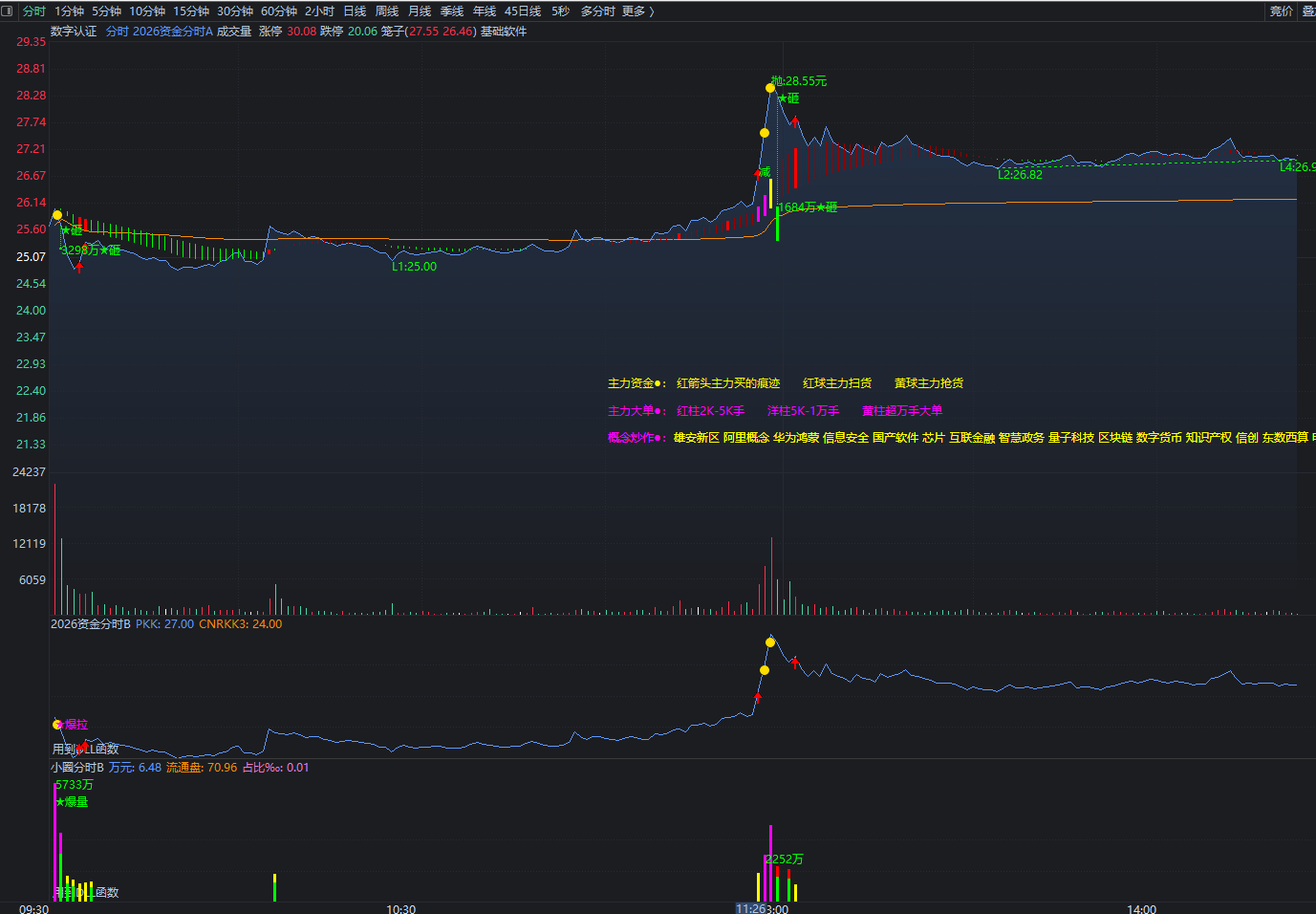Select the yellow ball marker at 抛:28.55元

coord(770,88)
